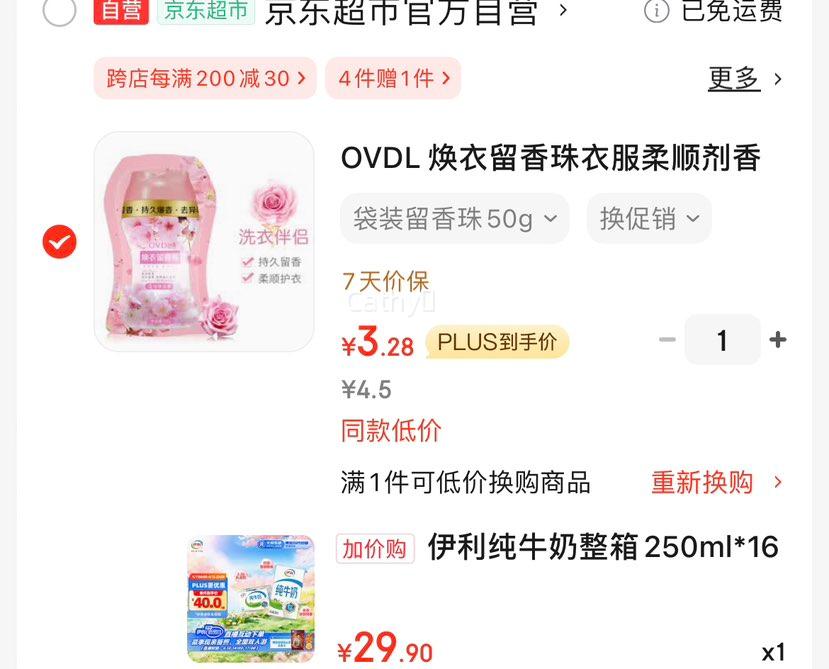This screenshot has height=669, width=829.
Task: Tap 更多 to see more promotions
Action: pos(733,79)
